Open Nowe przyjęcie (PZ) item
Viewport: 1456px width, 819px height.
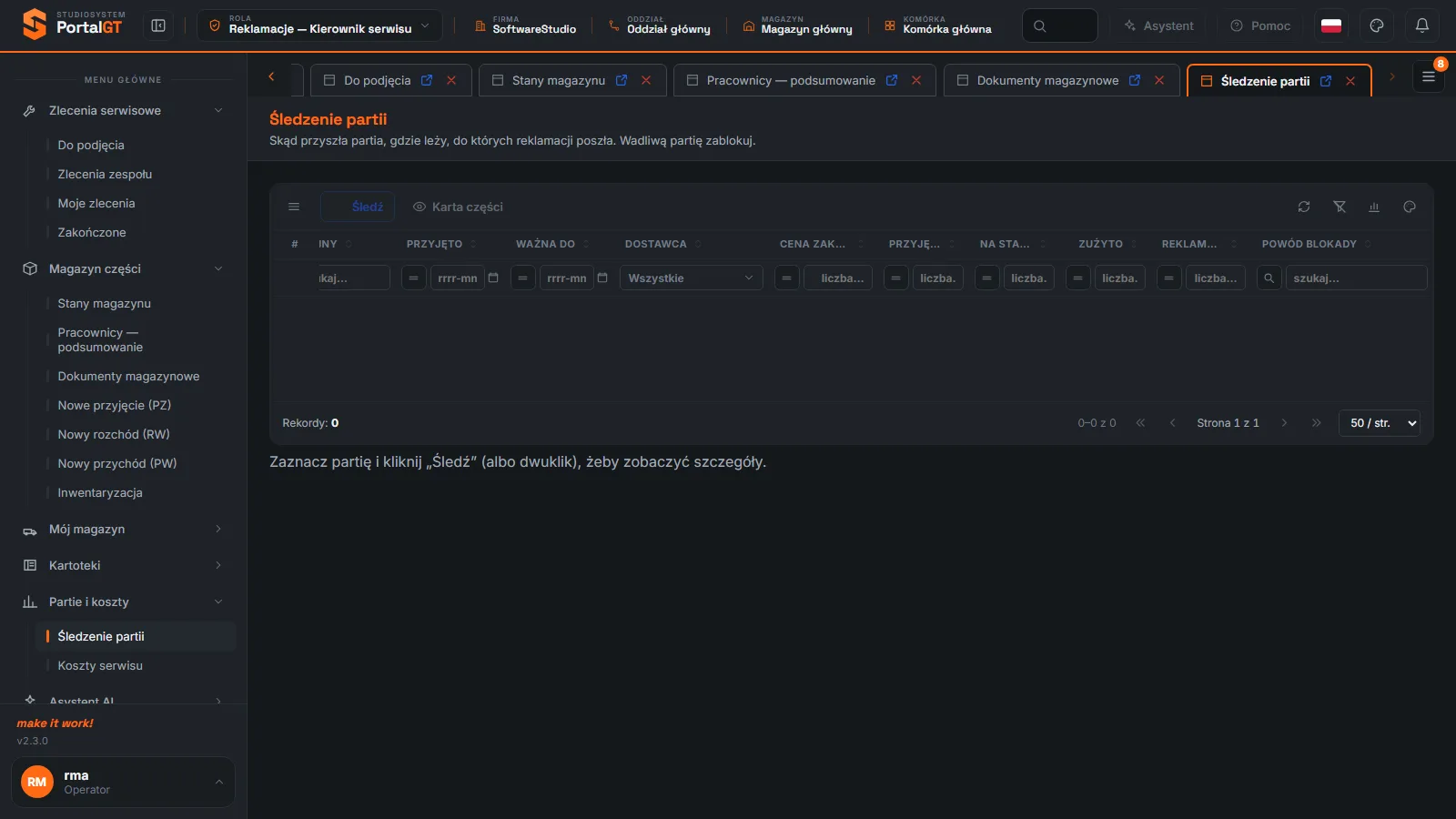tap(115, 405)
